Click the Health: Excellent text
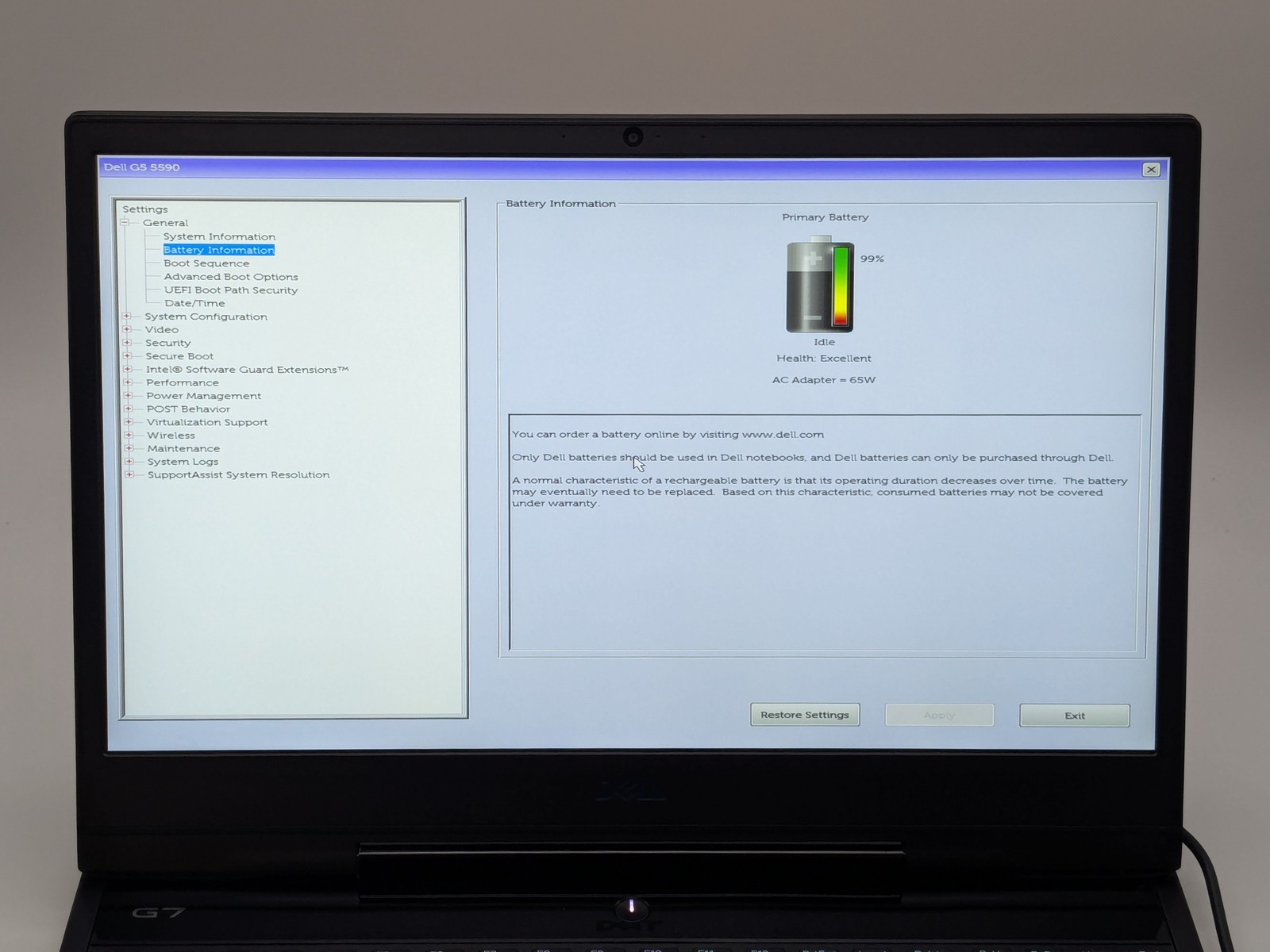Image resolution: width=1270 pixels, height=952 pixels. 824,359
